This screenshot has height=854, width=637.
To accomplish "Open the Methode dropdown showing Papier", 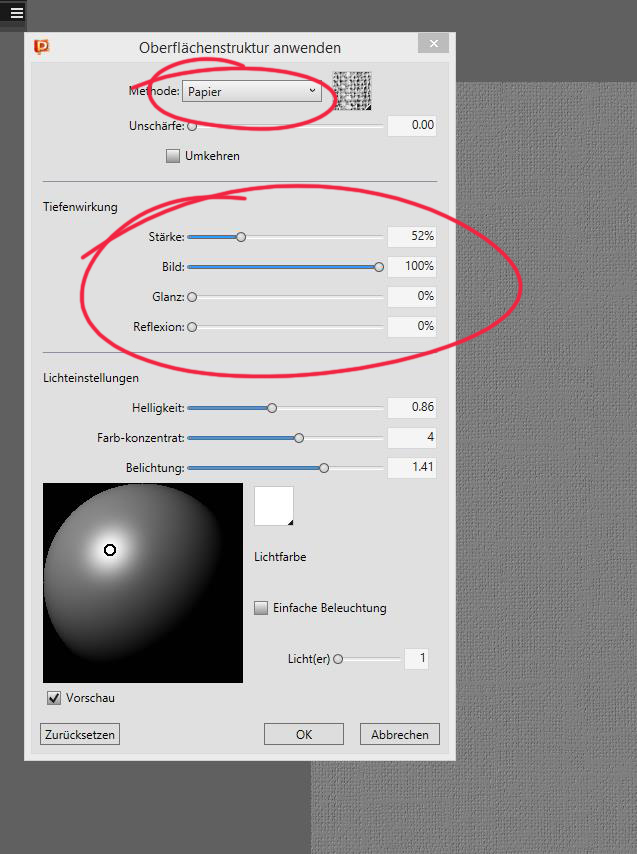I will pos(252,92).
